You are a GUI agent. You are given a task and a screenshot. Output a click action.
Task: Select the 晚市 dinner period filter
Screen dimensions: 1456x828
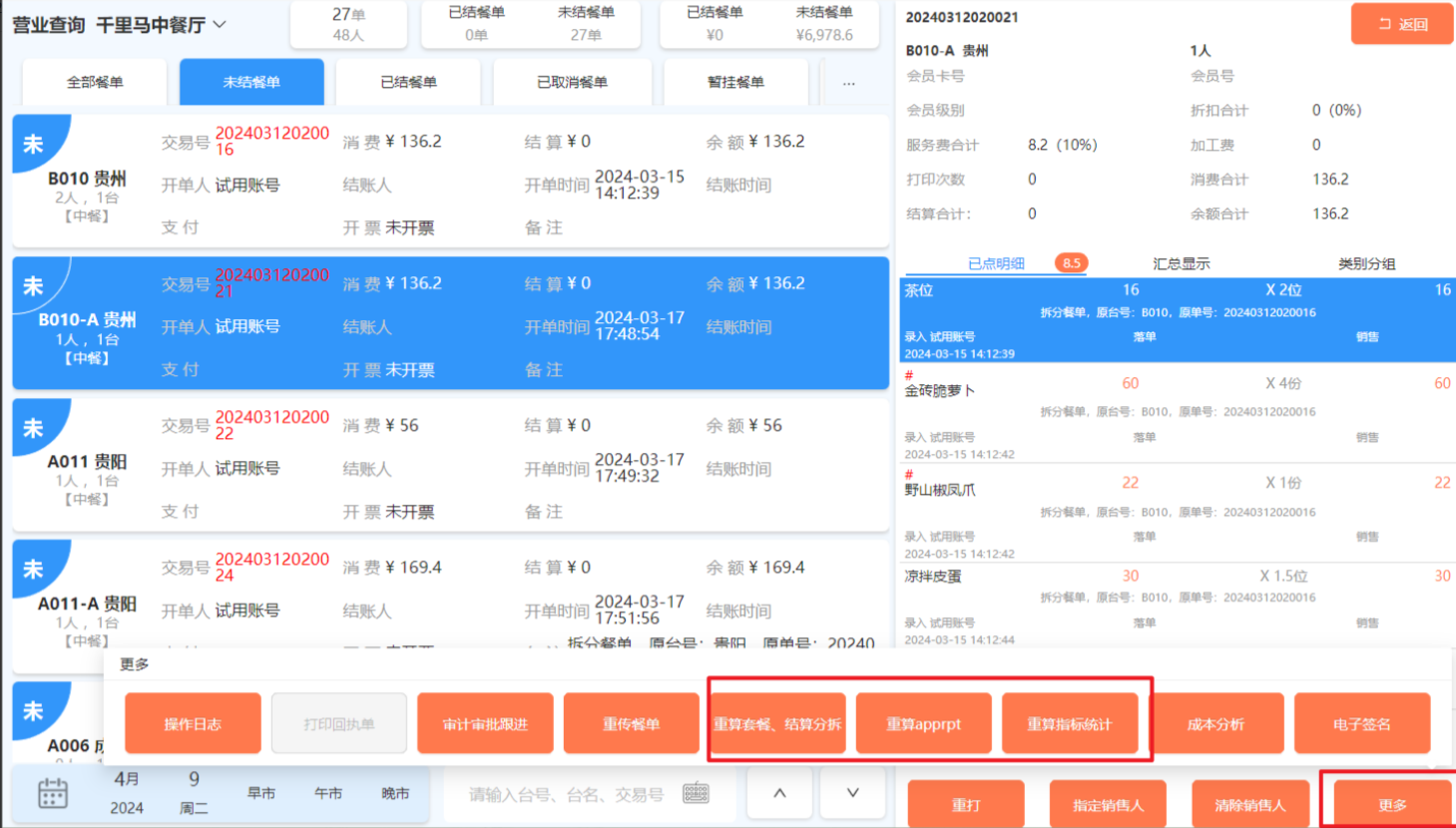(x=395, y=794)
